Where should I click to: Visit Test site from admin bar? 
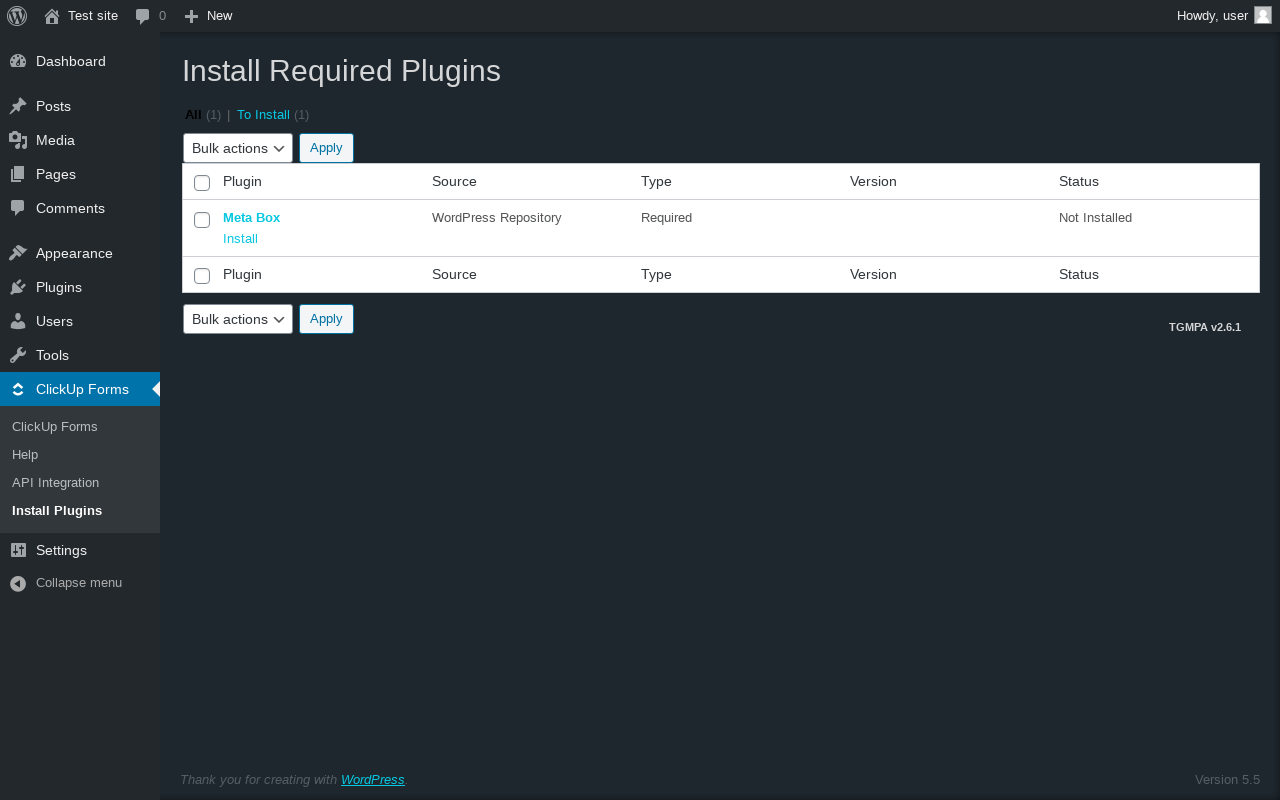[93, 16]
